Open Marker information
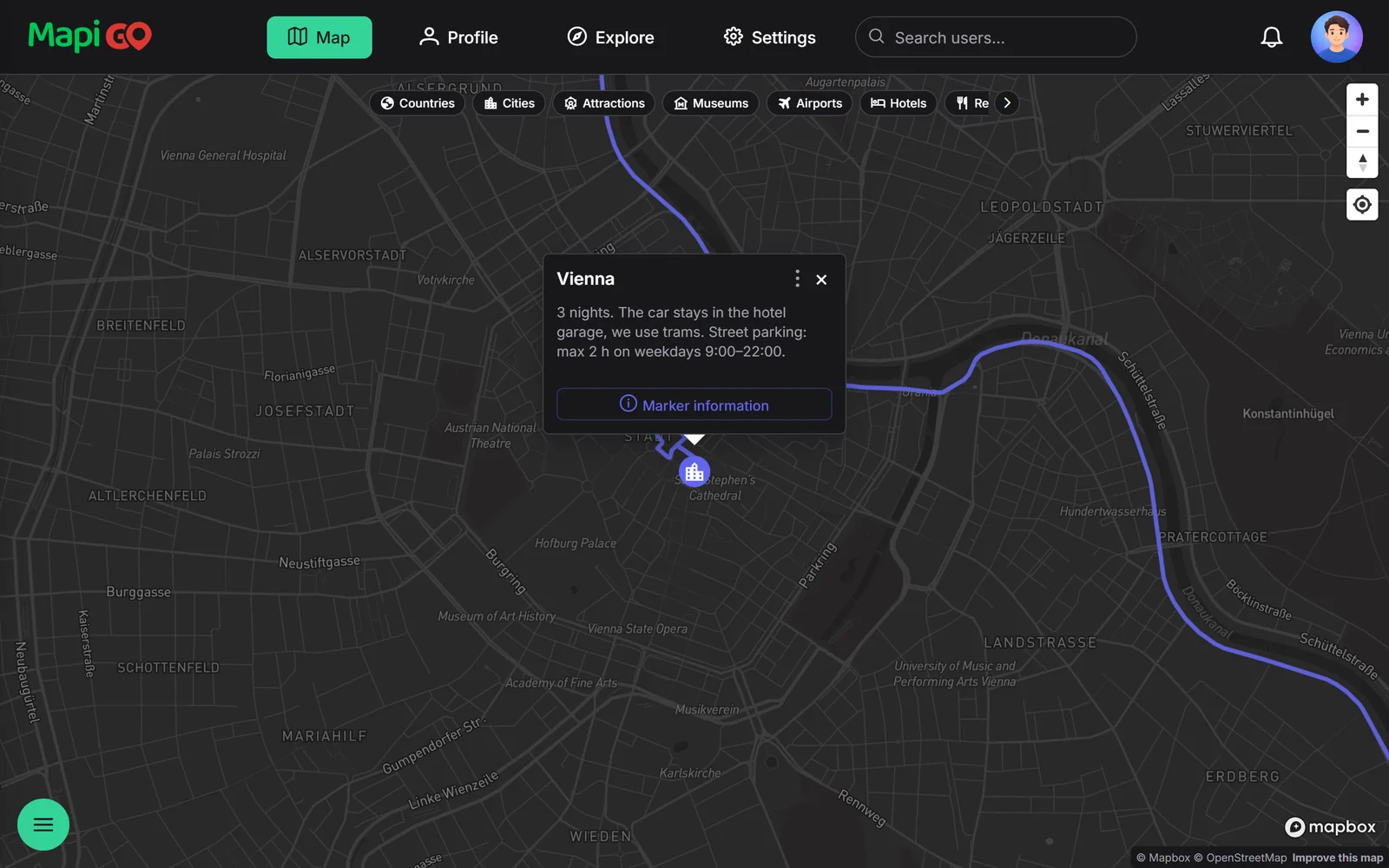Screen dimensions: 1389x868 [x=694, y=404]
